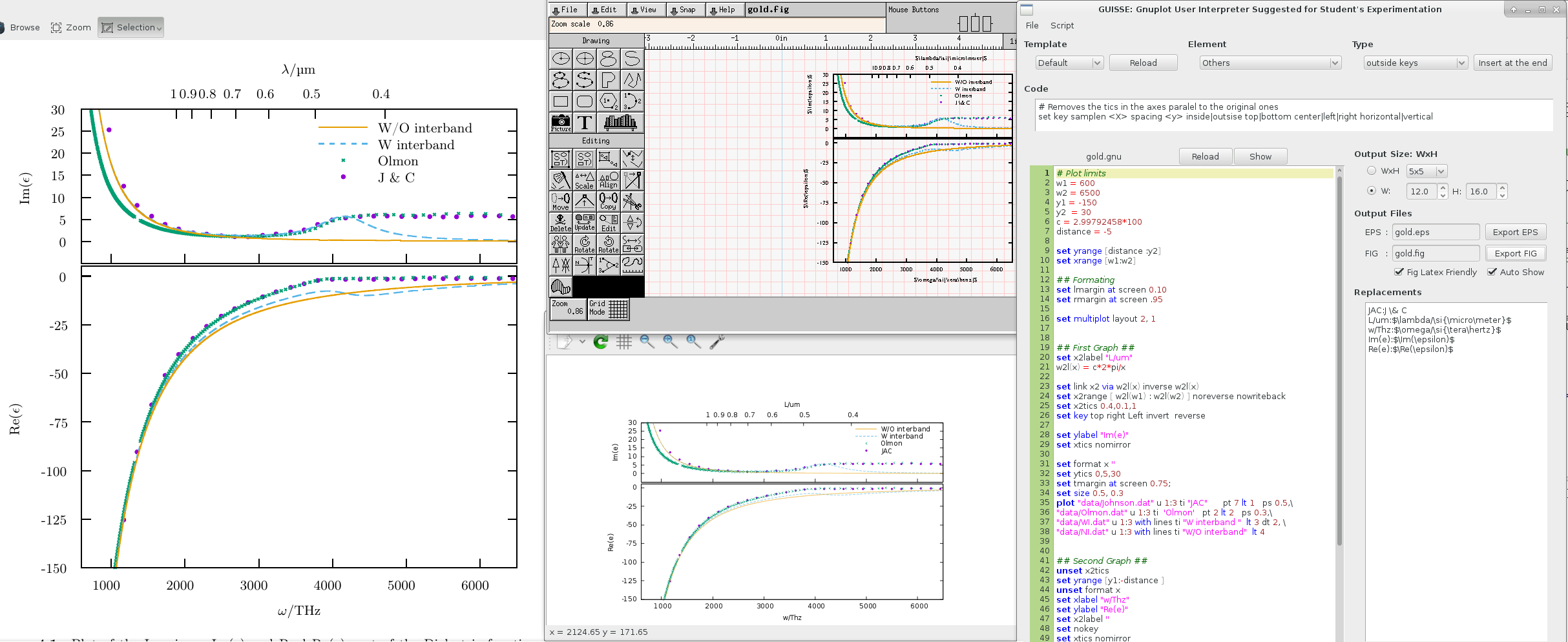Click the Show button next to gold.gnu
The image size is (1568, 642).
coord(1260,156)
